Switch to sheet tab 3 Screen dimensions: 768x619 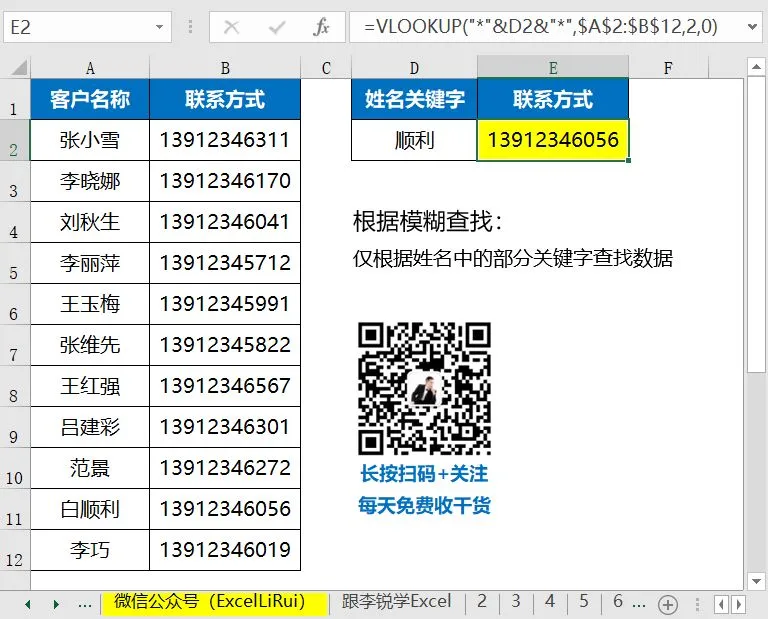pos(516,601)
